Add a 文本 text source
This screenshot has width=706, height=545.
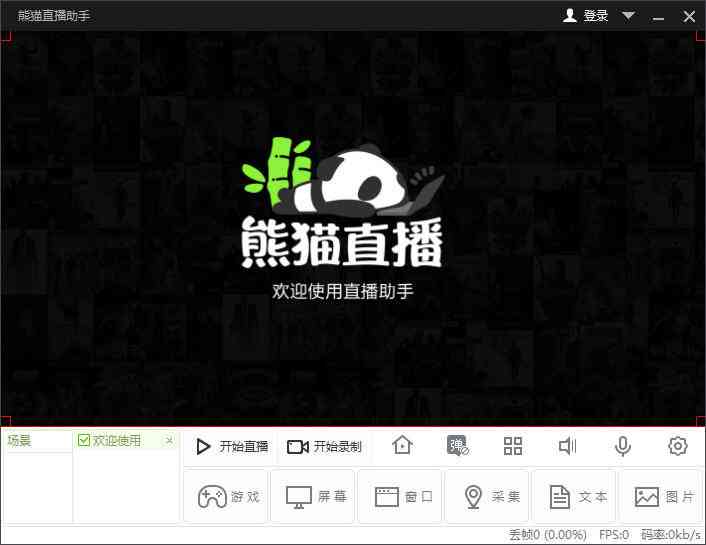(x=575, y=496)
